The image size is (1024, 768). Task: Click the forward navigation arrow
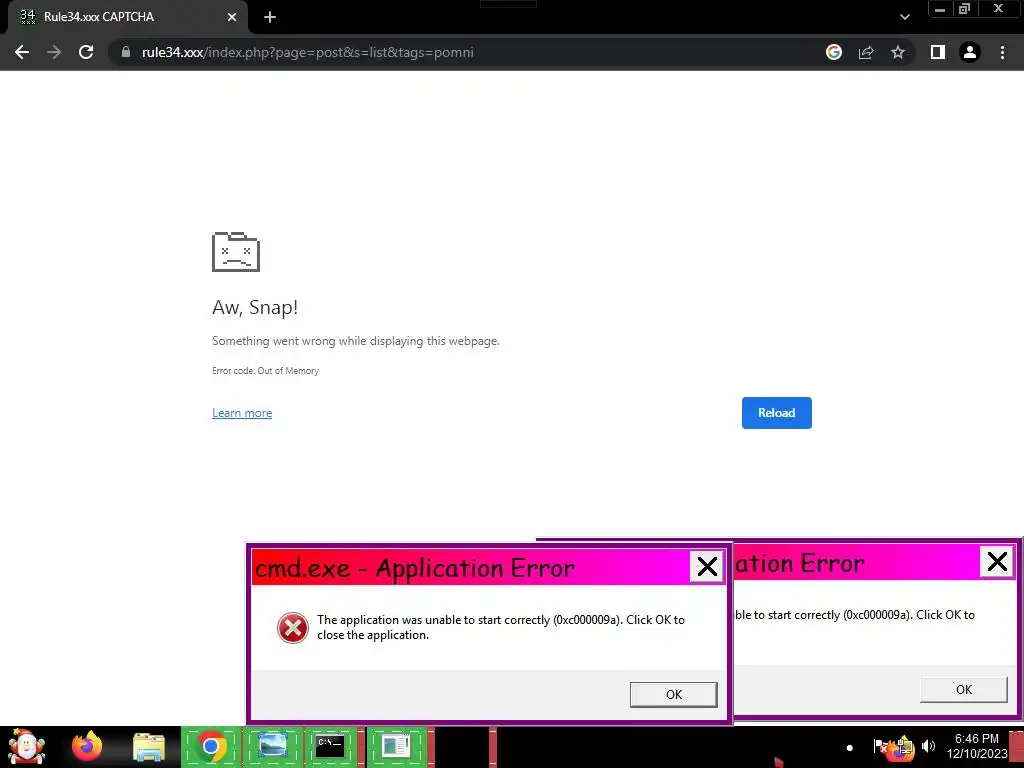click(x=54, y=52)
